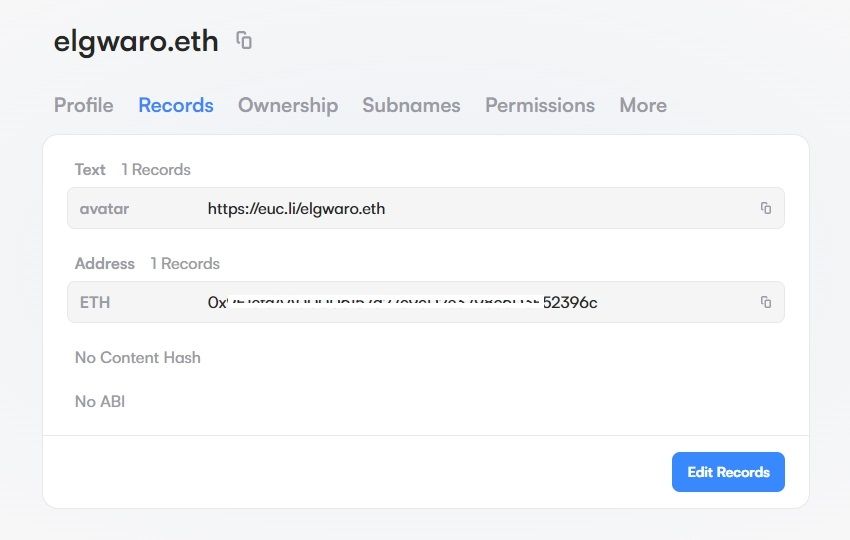
Task: Click the avatar URL https://euc.li/elgwaro.eth
Action: 296,209
